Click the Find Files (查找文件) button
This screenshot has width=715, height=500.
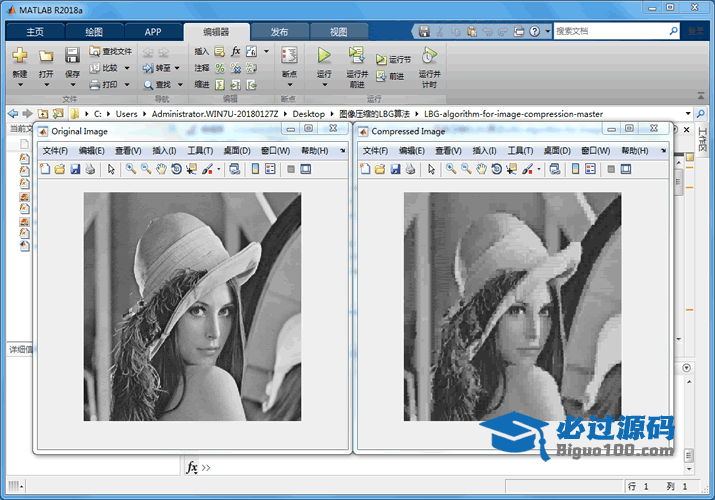tap(110, 51)
